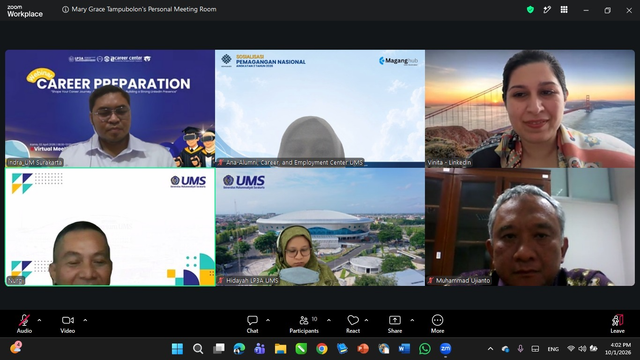This screenshot has height=360, width=640.
Task: Select Vinita - LinkedIn video tile
Action: click(530, 109)
